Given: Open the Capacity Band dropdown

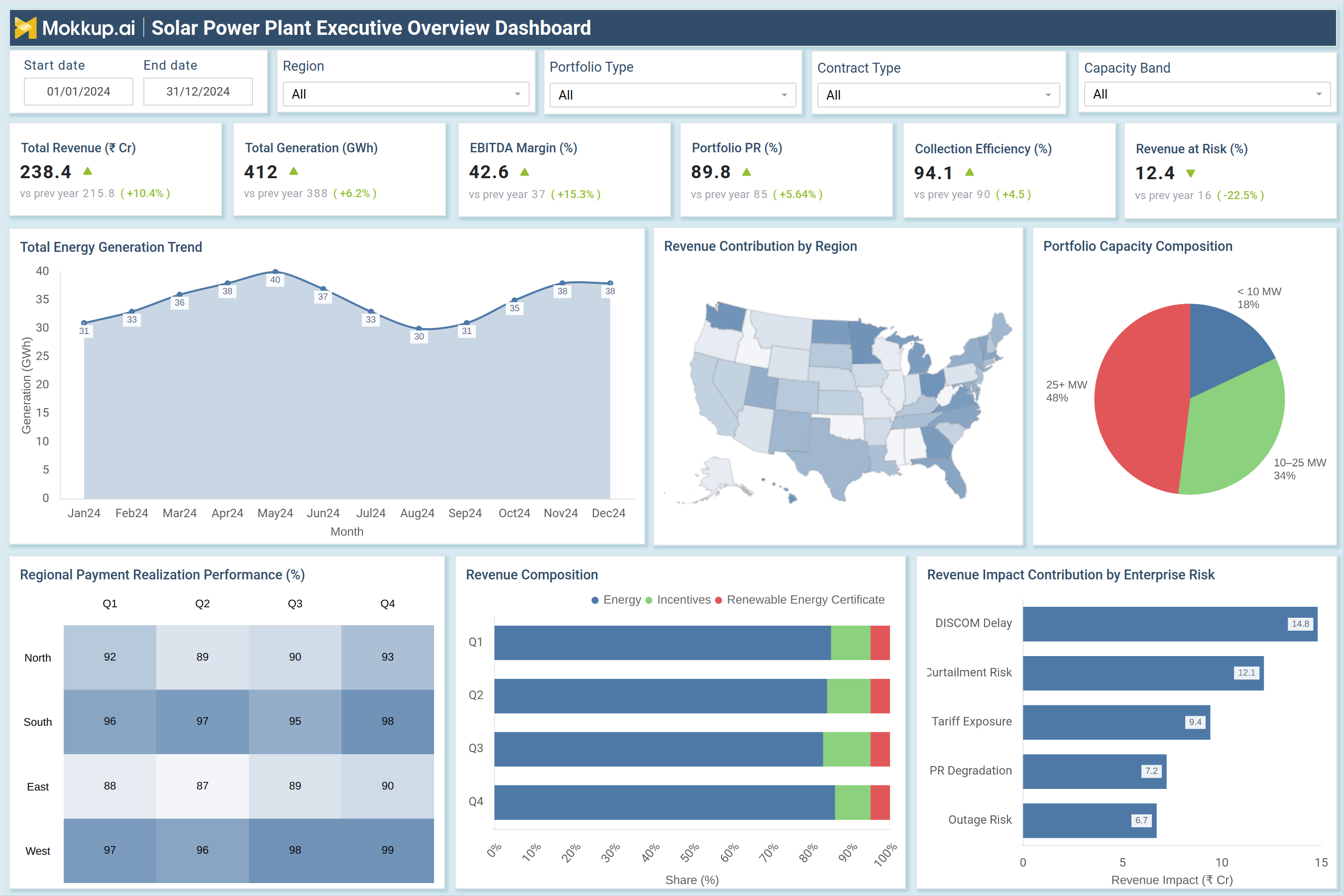Looking at the screenshot, I should click(1207, 94).
